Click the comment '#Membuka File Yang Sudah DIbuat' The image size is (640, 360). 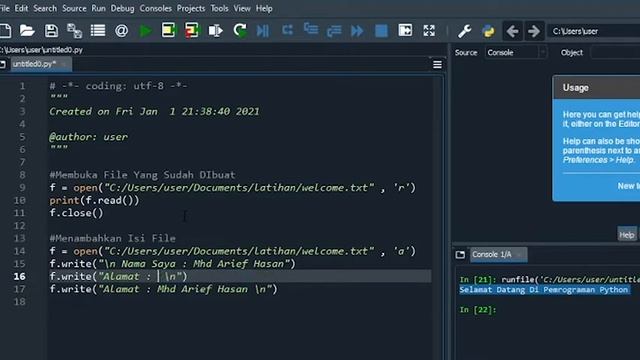pyautogui.click(x=142, y=175)
